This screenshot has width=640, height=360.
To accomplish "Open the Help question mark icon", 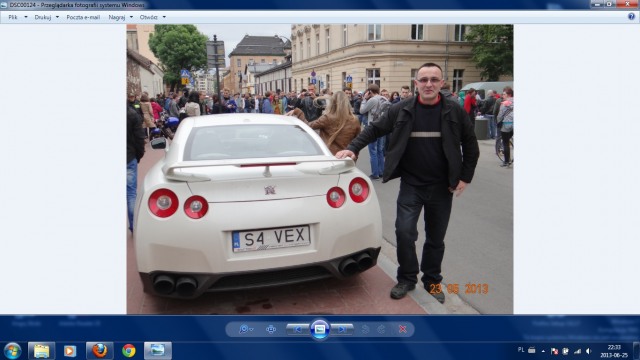I will tap(631, 16).
